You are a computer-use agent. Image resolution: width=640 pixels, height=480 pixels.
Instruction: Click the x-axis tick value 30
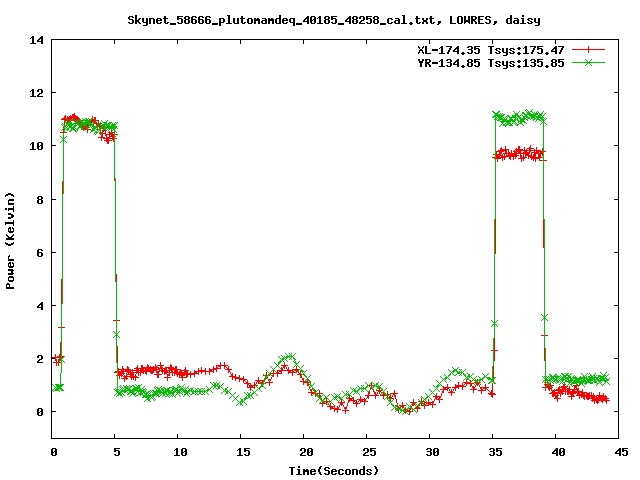432,452
